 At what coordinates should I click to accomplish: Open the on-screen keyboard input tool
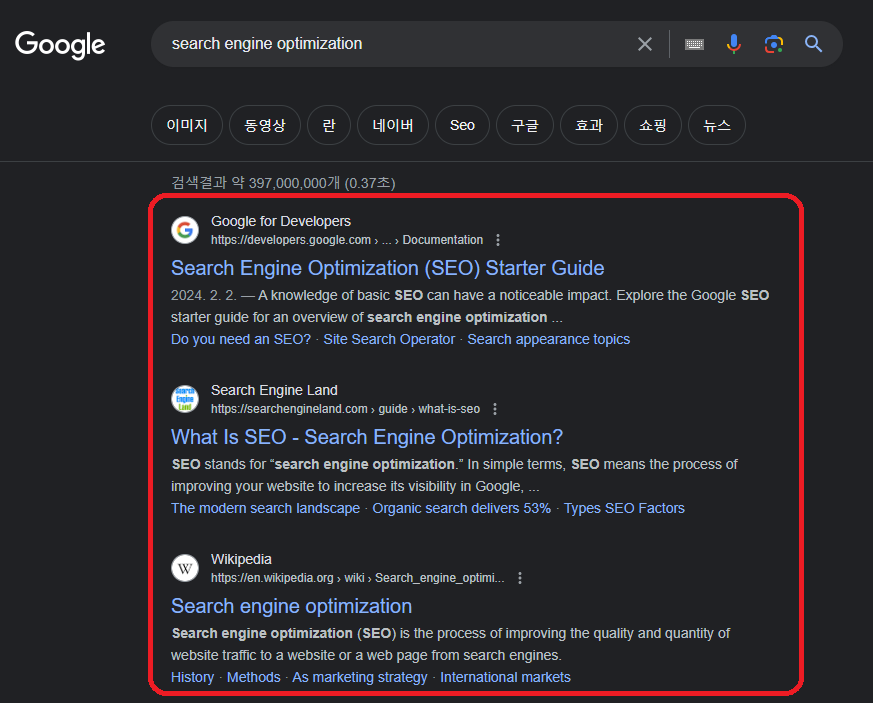(694, 44)
